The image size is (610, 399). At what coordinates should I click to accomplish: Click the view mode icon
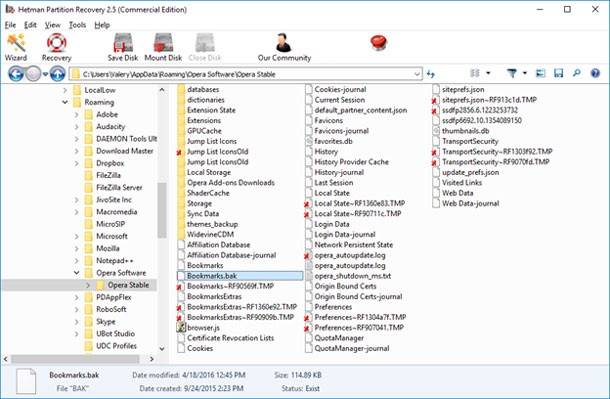(475, 73)
